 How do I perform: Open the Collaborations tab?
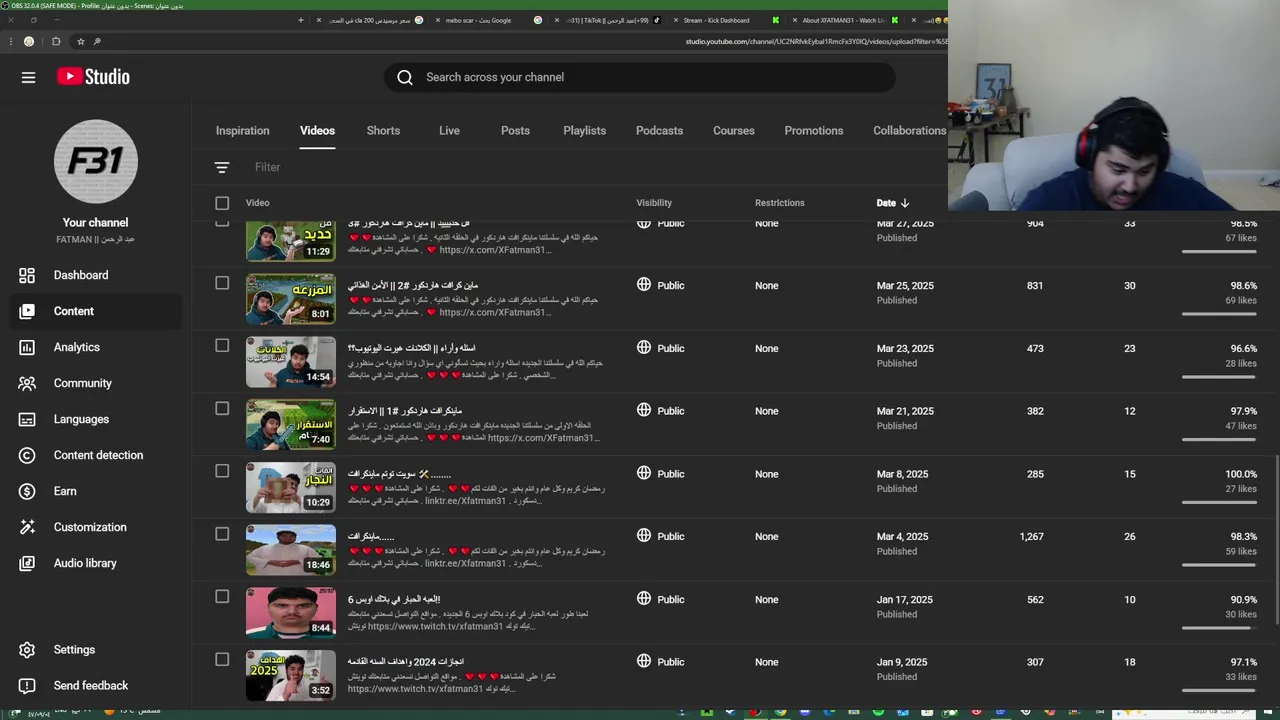point(909,131)
